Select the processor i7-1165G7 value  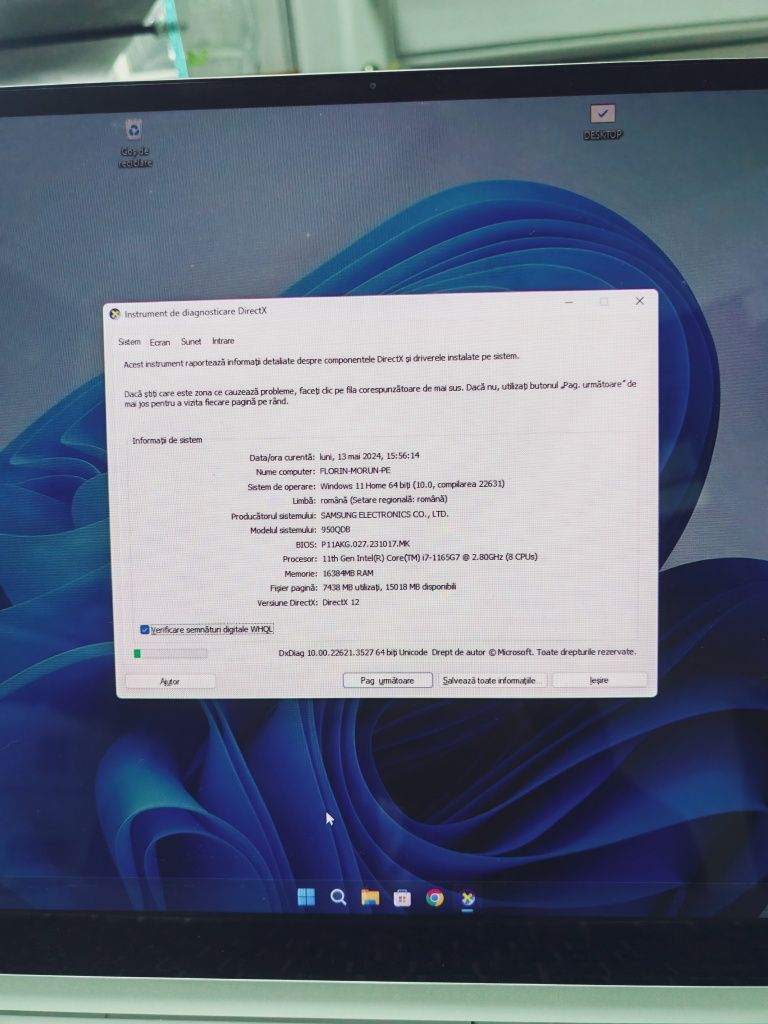(x=430, y=558)
